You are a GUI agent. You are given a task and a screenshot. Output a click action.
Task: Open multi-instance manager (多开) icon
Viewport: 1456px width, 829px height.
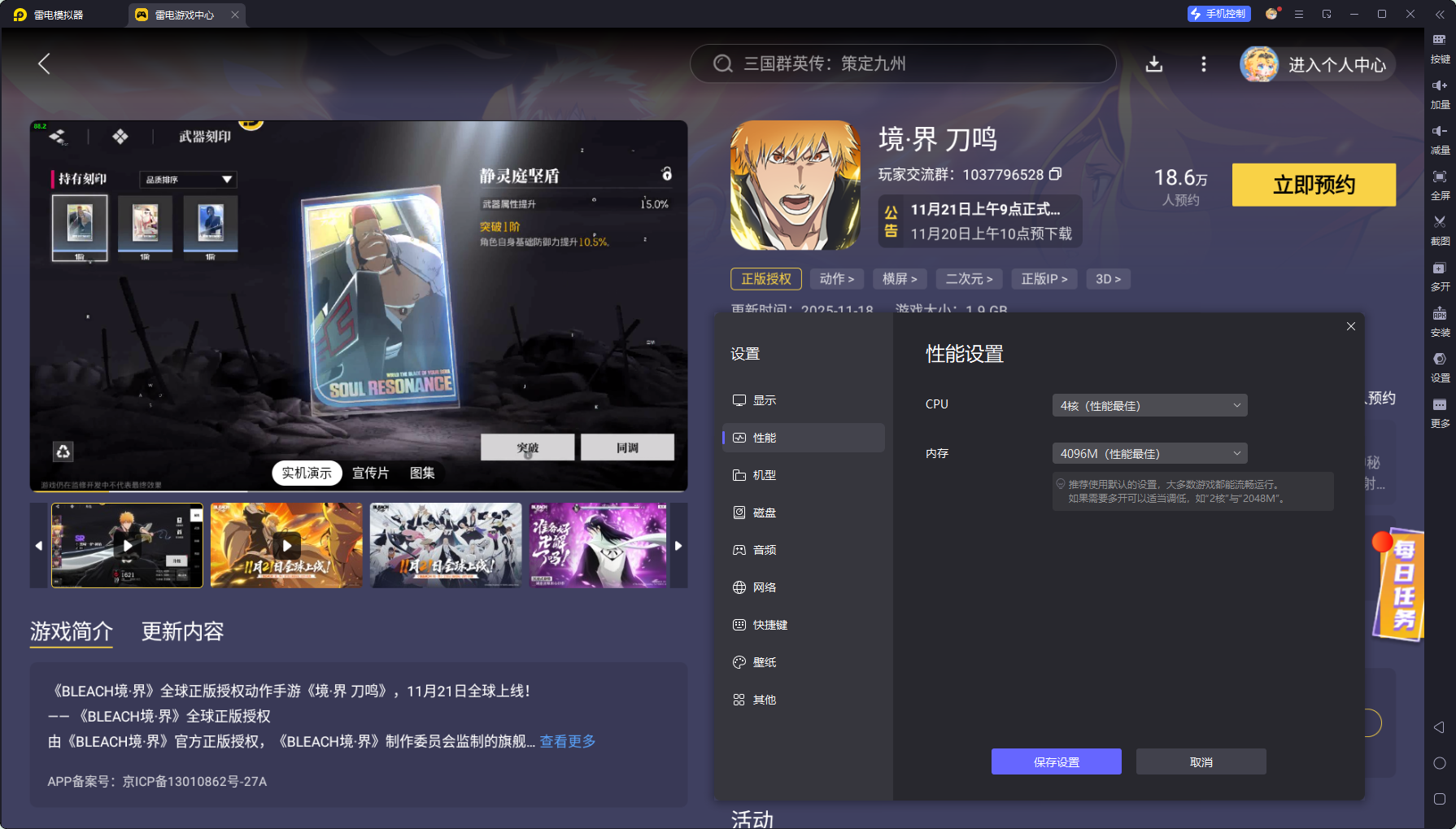tap(1440, 274)
